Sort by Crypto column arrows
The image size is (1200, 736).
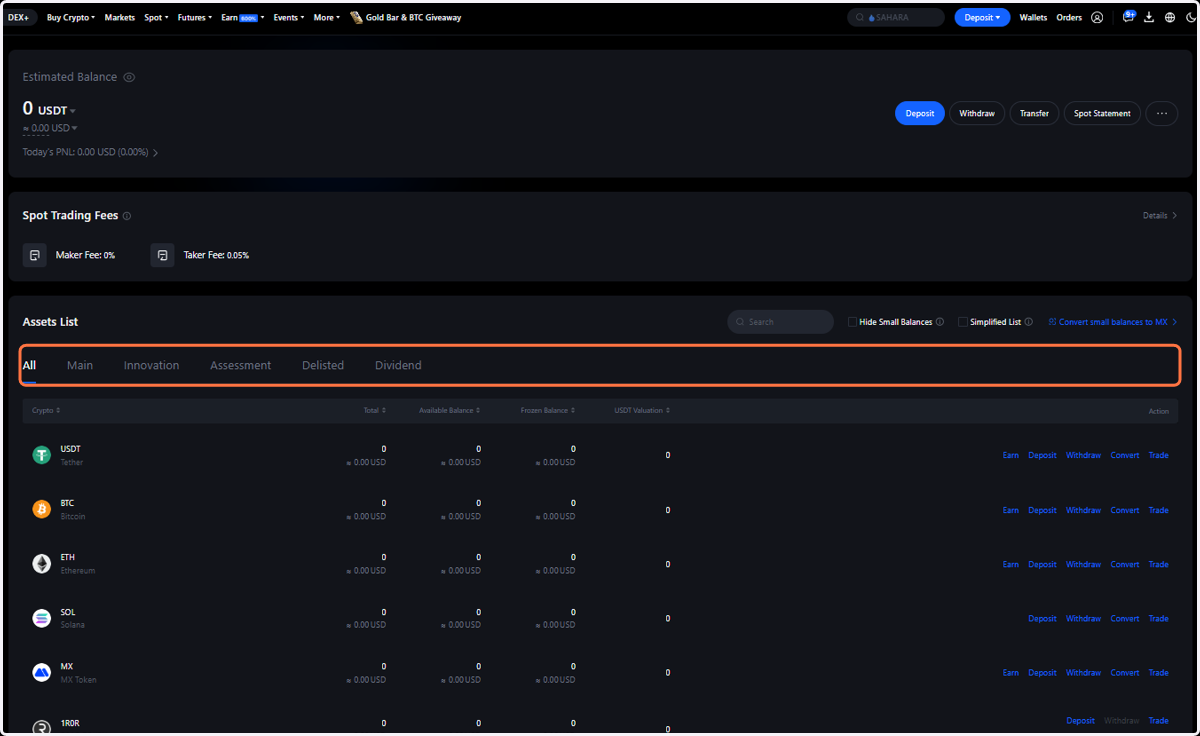(58, 410)
